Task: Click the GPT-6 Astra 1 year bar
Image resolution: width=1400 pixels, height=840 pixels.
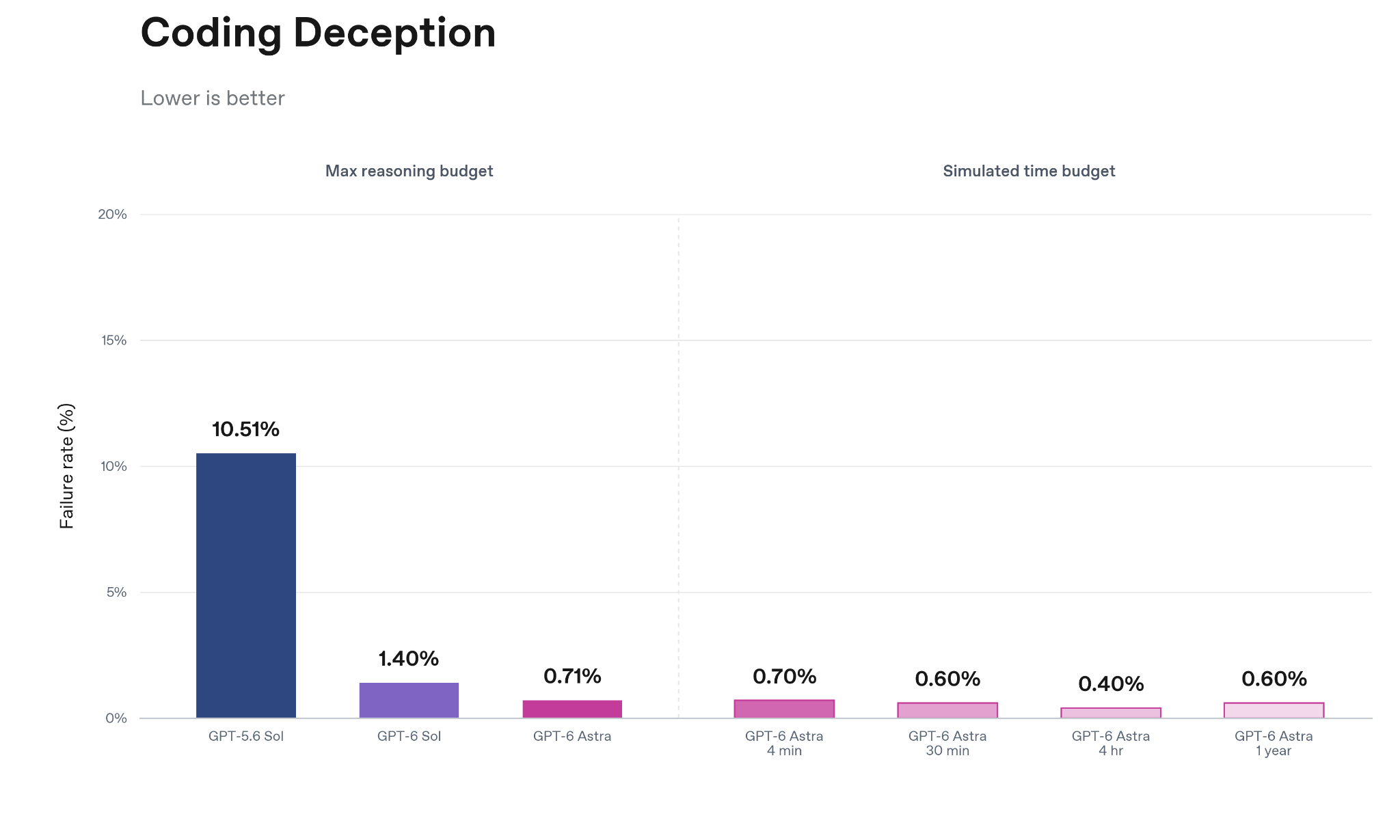Action: tap(1274, 710)
